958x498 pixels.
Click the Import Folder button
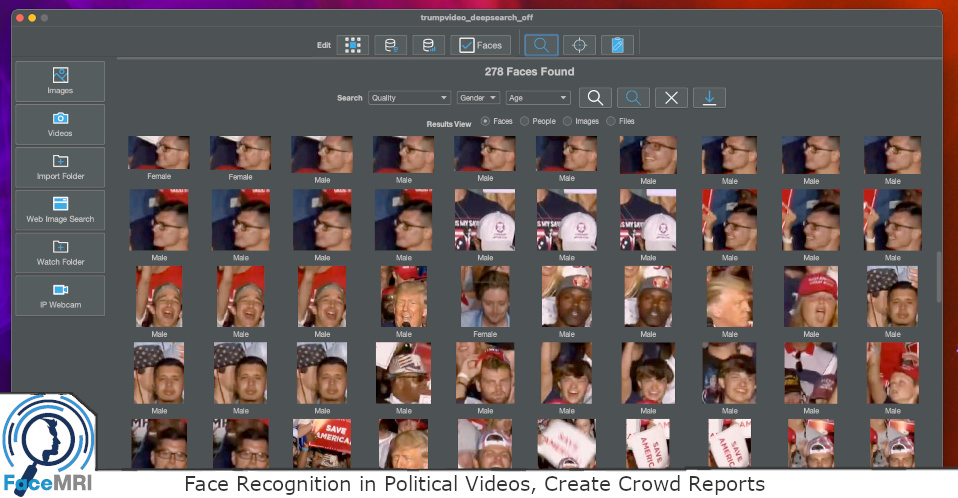60,167
